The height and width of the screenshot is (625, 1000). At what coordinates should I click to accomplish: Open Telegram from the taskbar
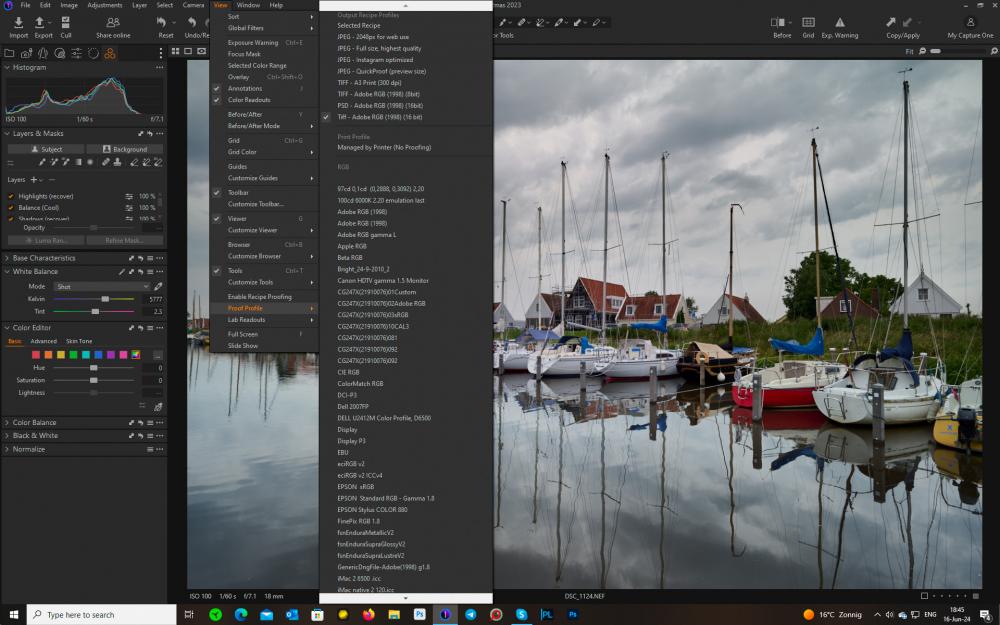[x=471, y=615]
